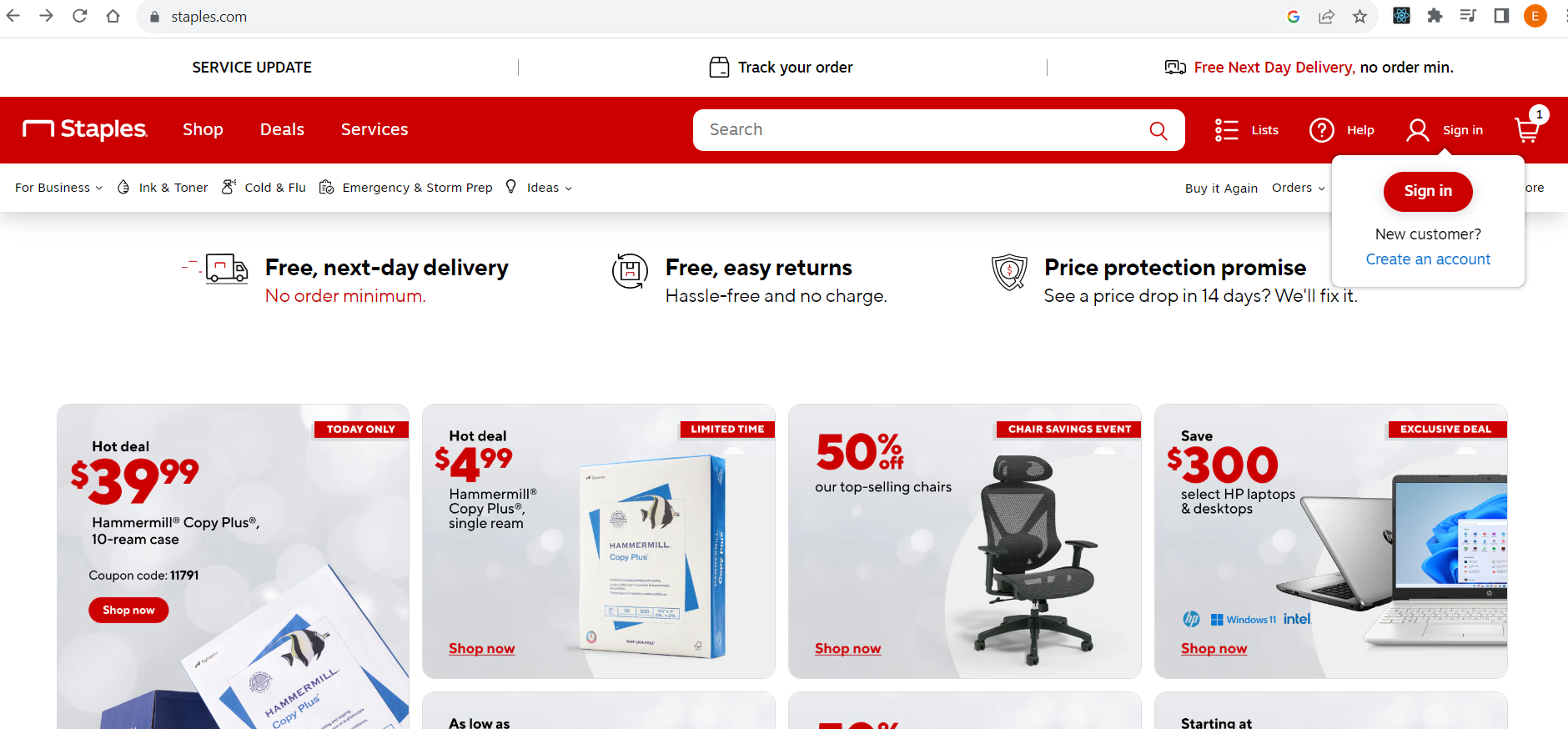
Task: Reload the page with refresh icon
Action: click(79, 16)
